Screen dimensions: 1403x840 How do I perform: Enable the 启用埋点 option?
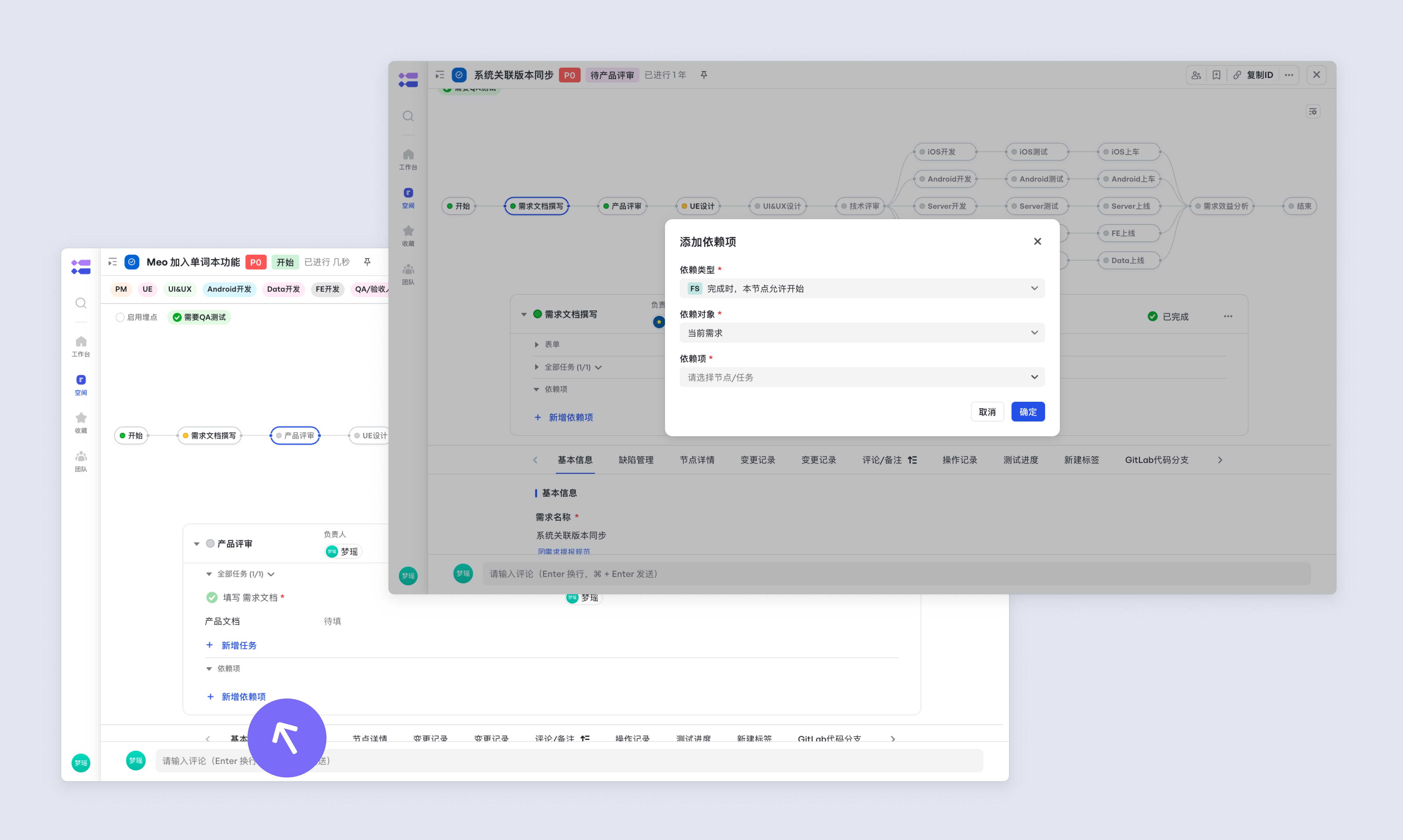tap(136, 317)
